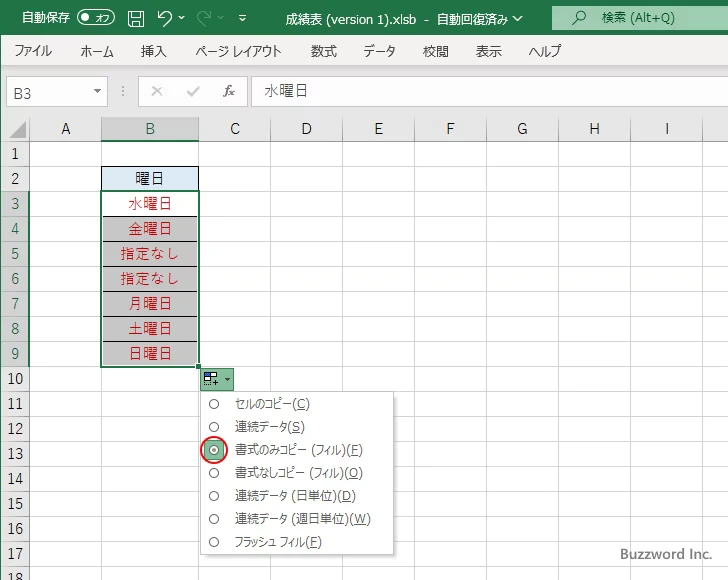This screenshot has width=728, height=580.
Task: Open the Undo history dropdown arrow
Action: pos(182,18)
